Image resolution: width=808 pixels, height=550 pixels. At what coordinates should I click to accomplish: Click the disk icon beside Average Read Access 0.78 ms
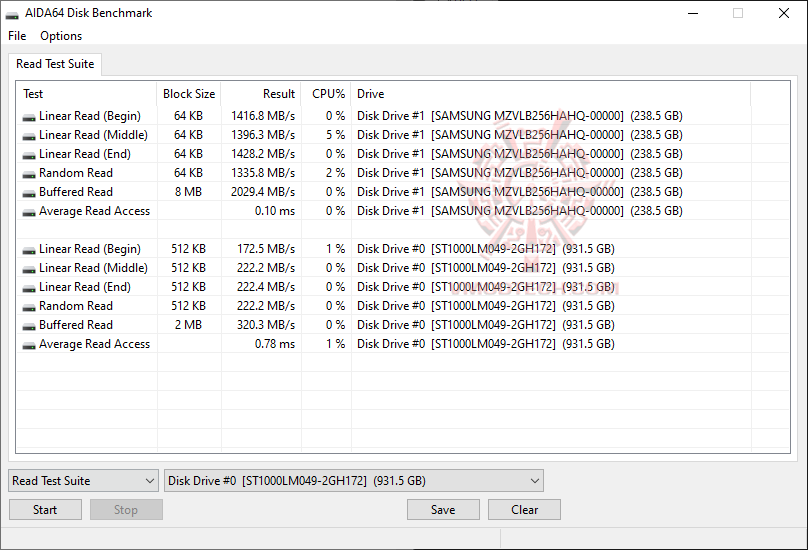(x=29, y=346)
